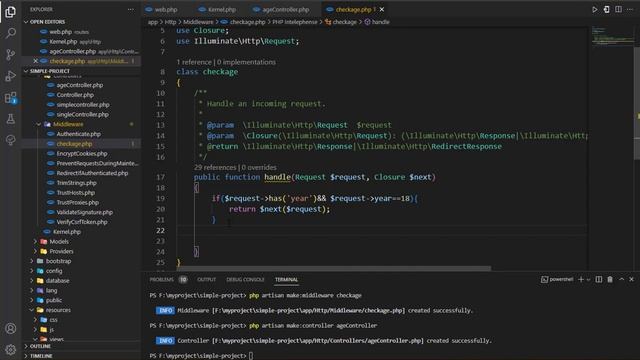Click the '1 reference' code lens link

tap(194, 62)
